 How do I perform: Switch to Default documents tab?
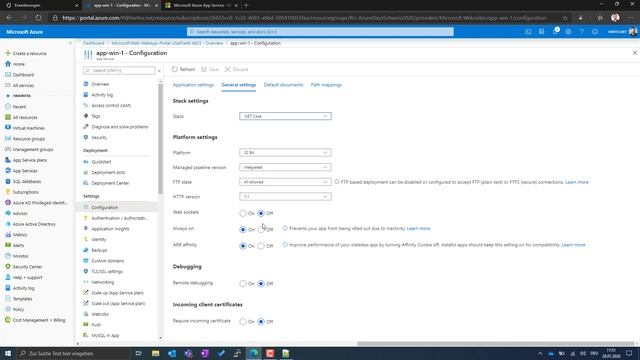(283, 85)
